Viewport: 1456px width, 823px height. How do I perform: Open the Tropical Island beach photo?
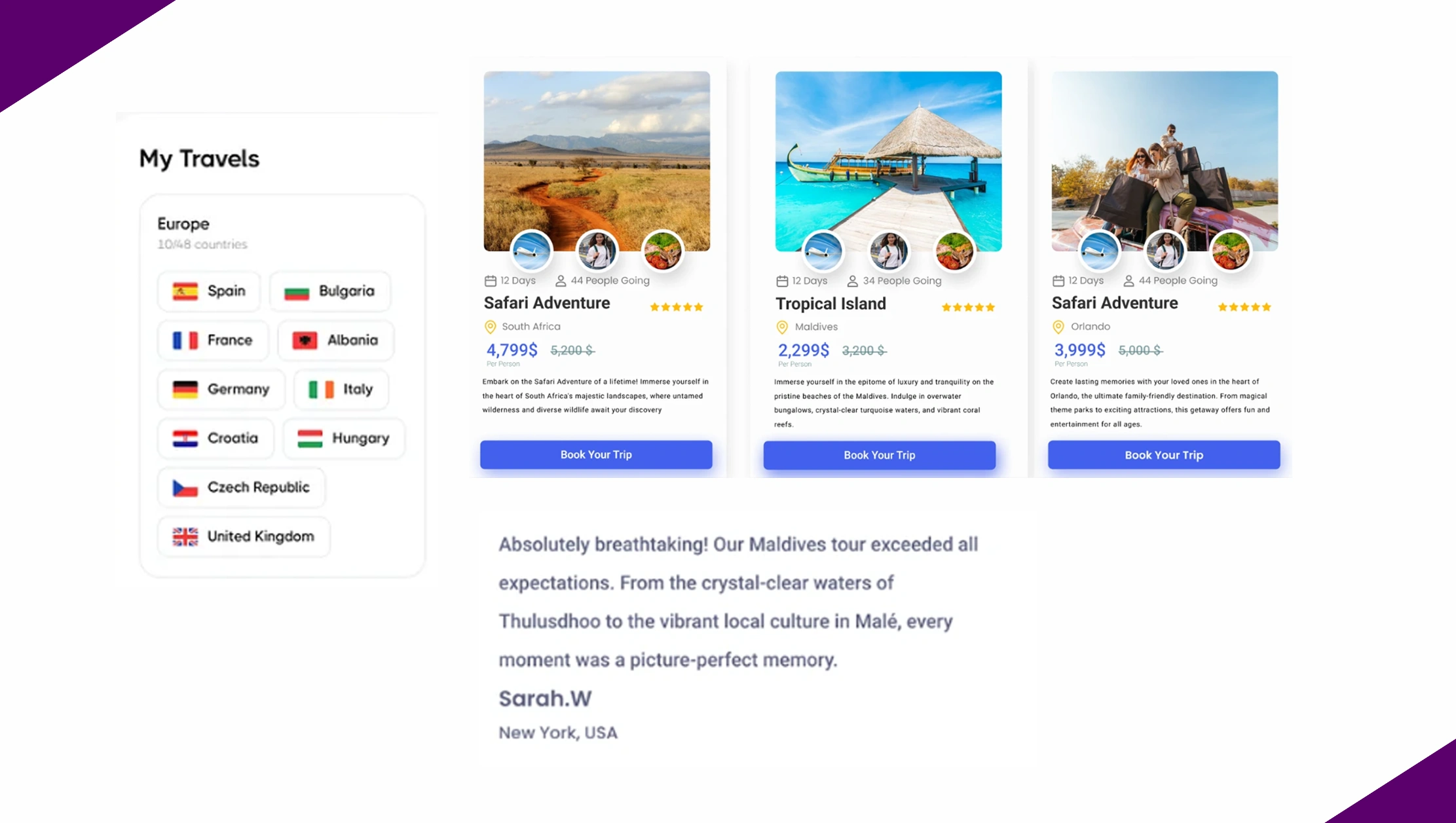pyautogui.click(x=888, y=151)
